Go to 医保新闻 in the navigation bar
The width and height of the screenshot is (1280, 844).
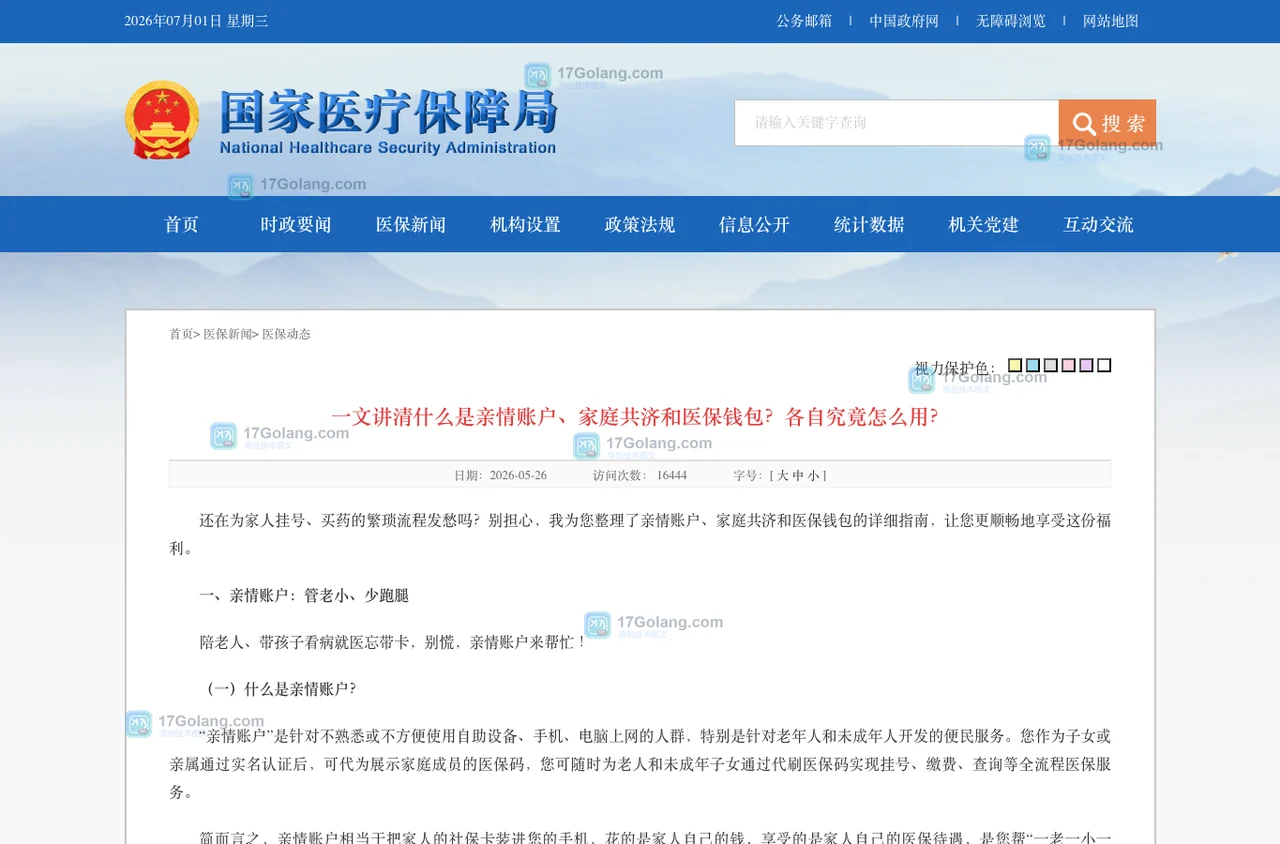[411, 224]
